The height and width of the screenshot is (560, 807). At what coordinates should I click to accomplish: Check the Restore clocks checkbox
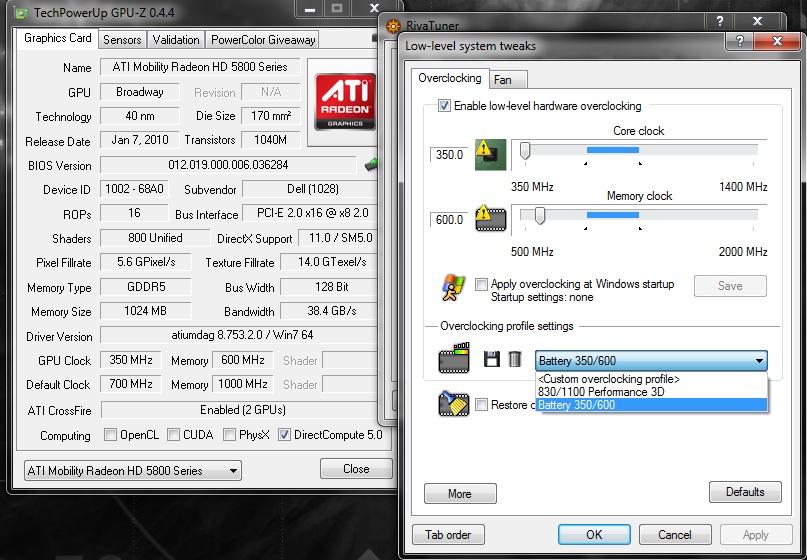[481, 405]
